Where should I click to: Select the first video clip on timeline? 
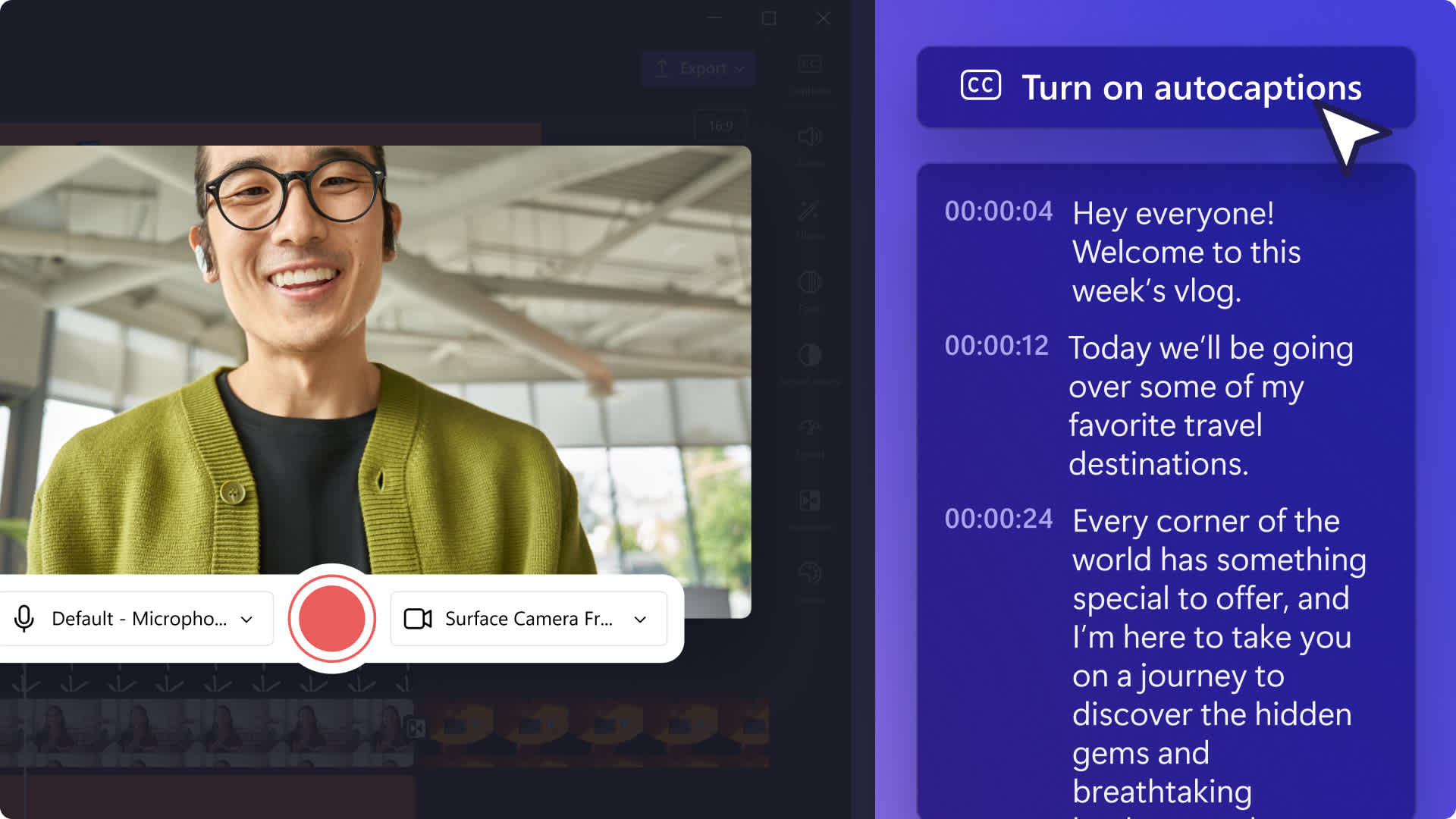click(x=205, y=732)
